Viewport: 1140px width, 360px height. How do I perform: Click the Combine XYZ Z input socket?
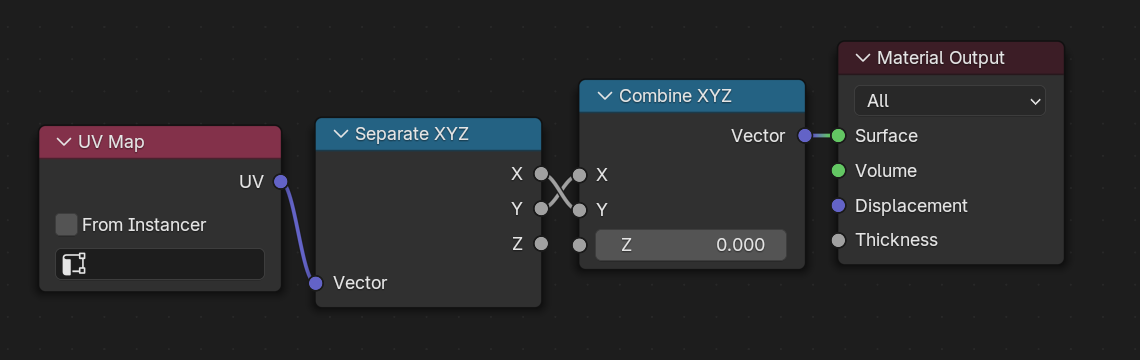[579, 245]
